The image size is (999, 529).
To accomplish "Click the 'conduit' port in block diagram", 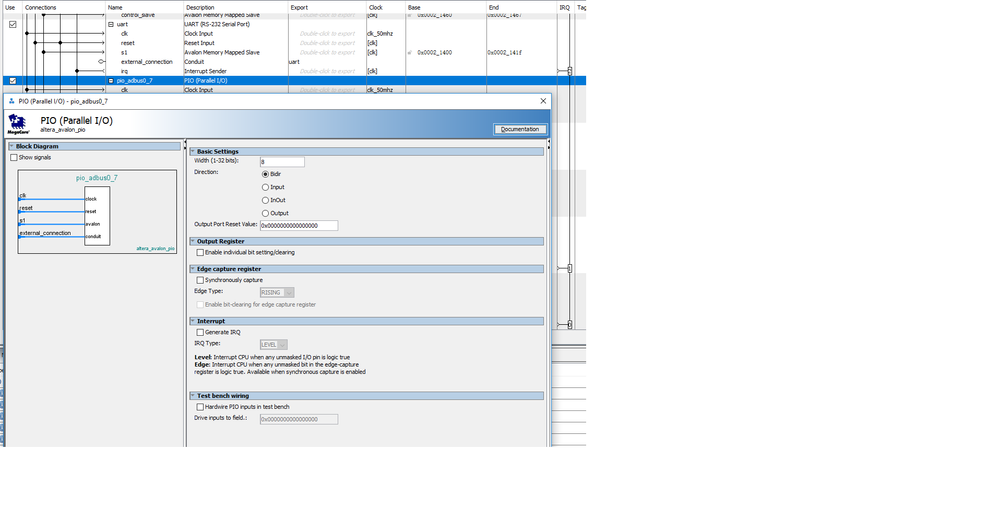I will tap(94, 236).
